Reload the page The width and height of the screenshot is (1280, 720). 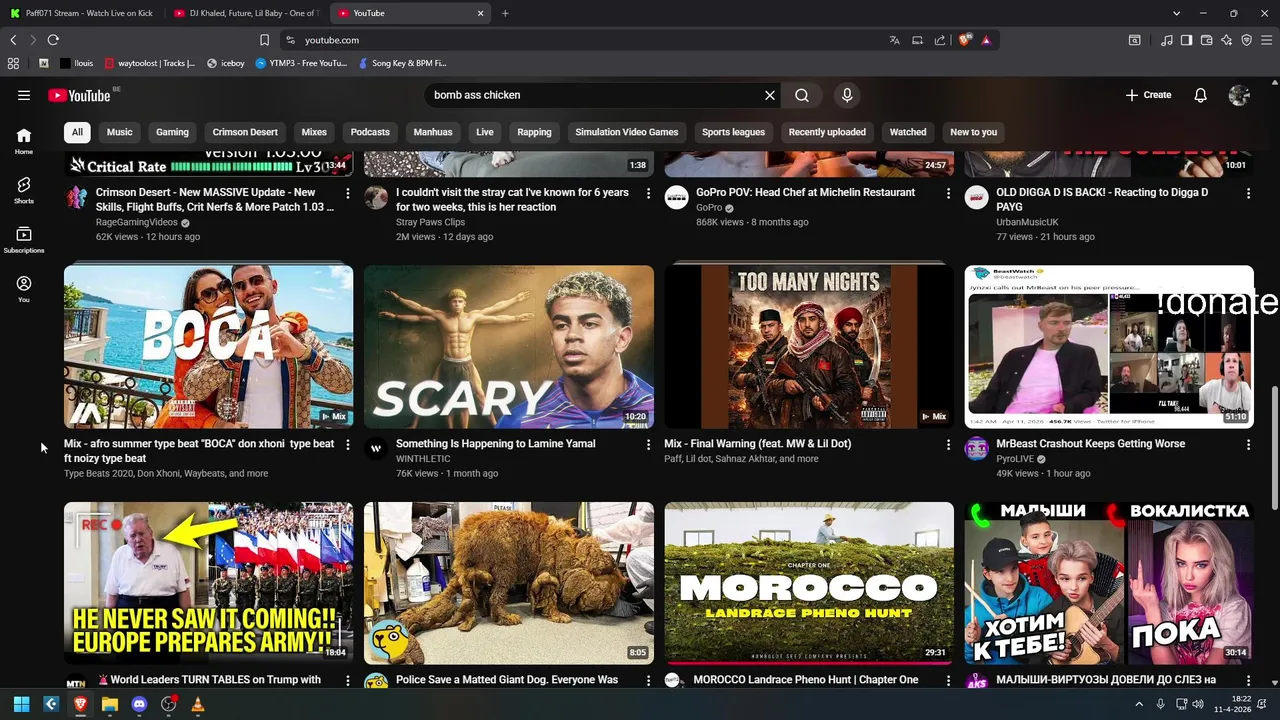[53, 40]
